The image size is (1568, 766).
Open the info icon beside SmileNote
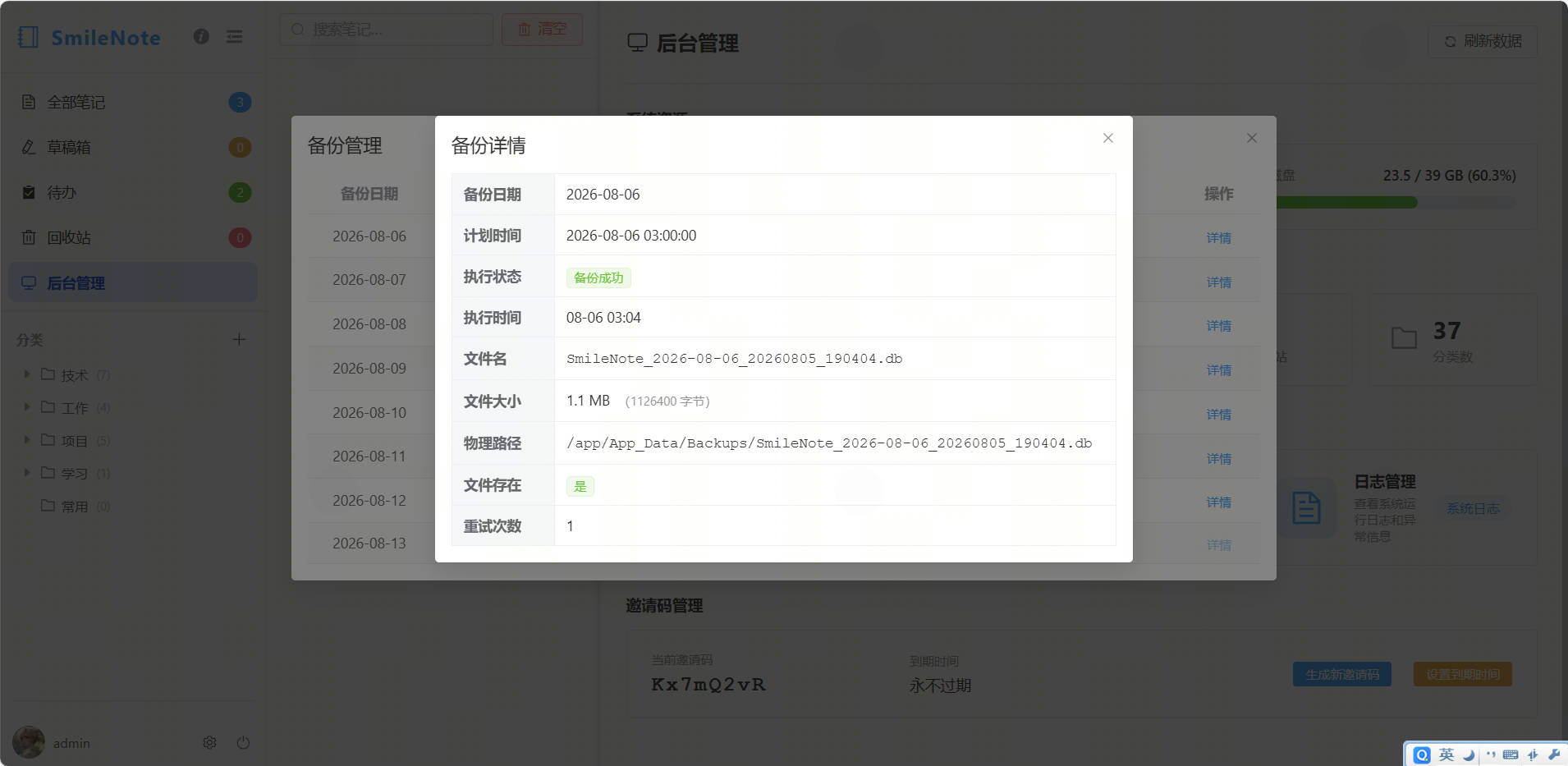click(x=201, y=36)
